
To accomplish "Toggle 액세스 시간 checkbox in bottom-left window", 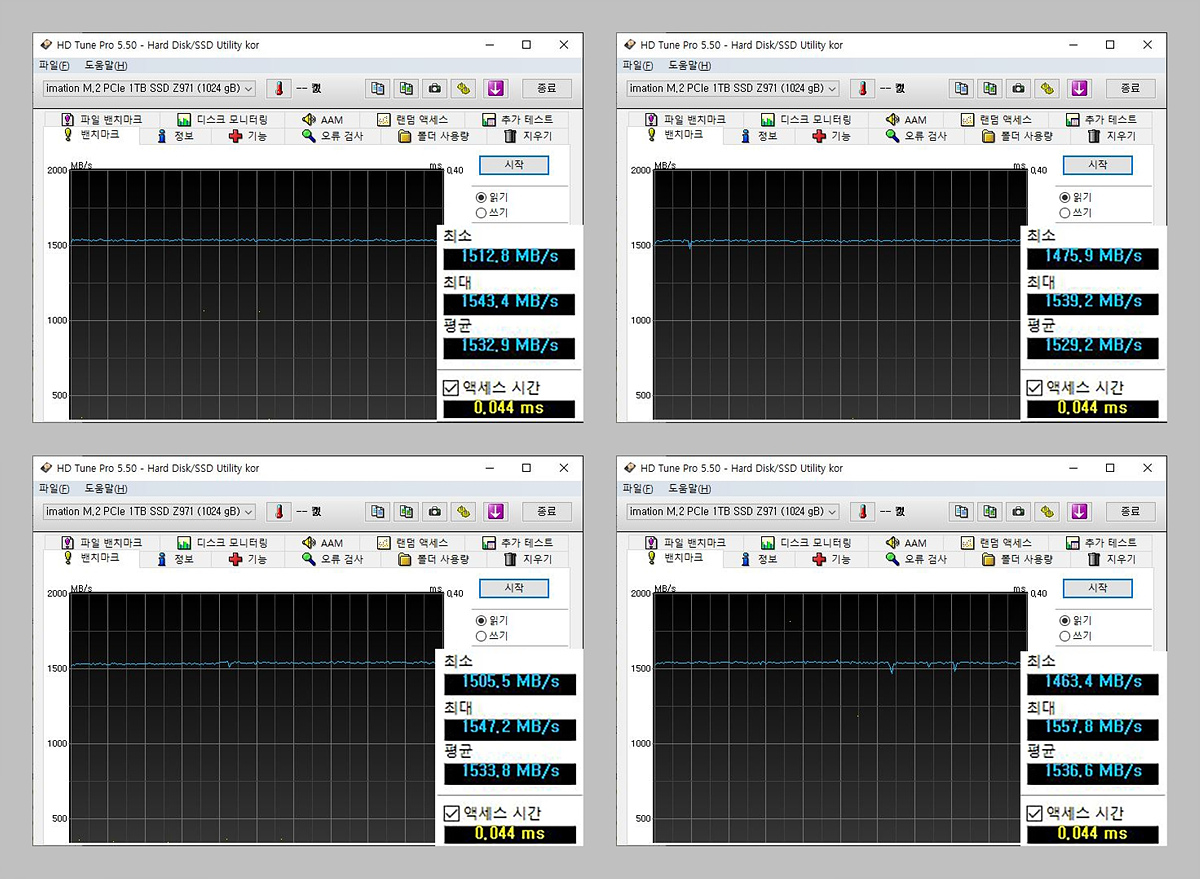I will pos(451,813).
